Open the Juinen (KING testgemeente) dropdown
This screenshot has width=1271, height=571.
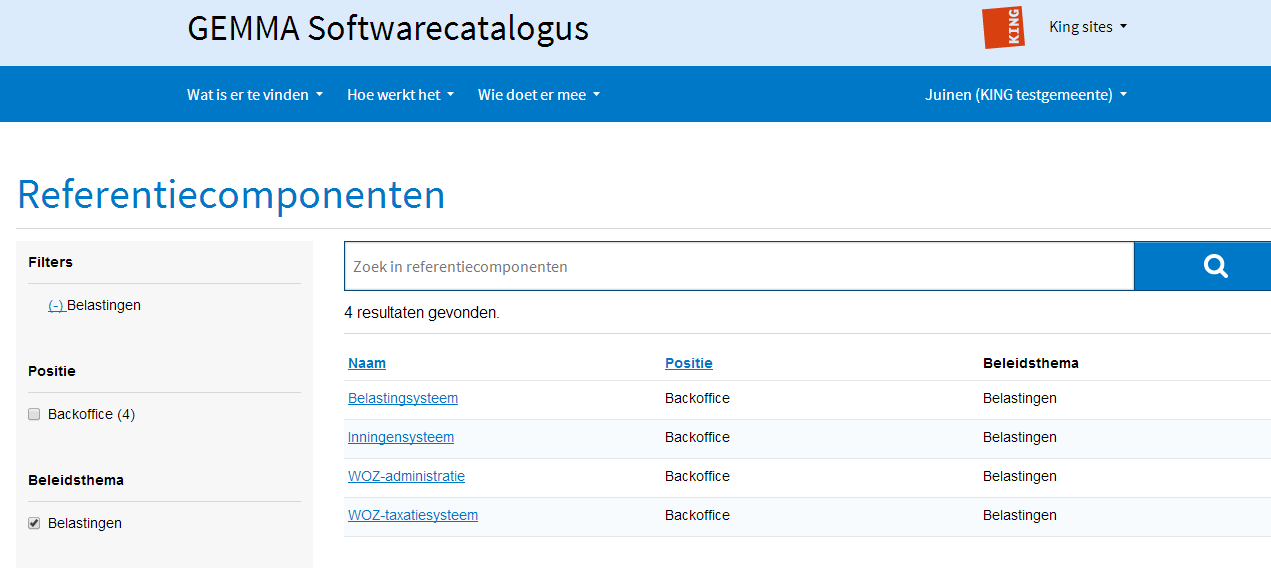point(1026,95)
